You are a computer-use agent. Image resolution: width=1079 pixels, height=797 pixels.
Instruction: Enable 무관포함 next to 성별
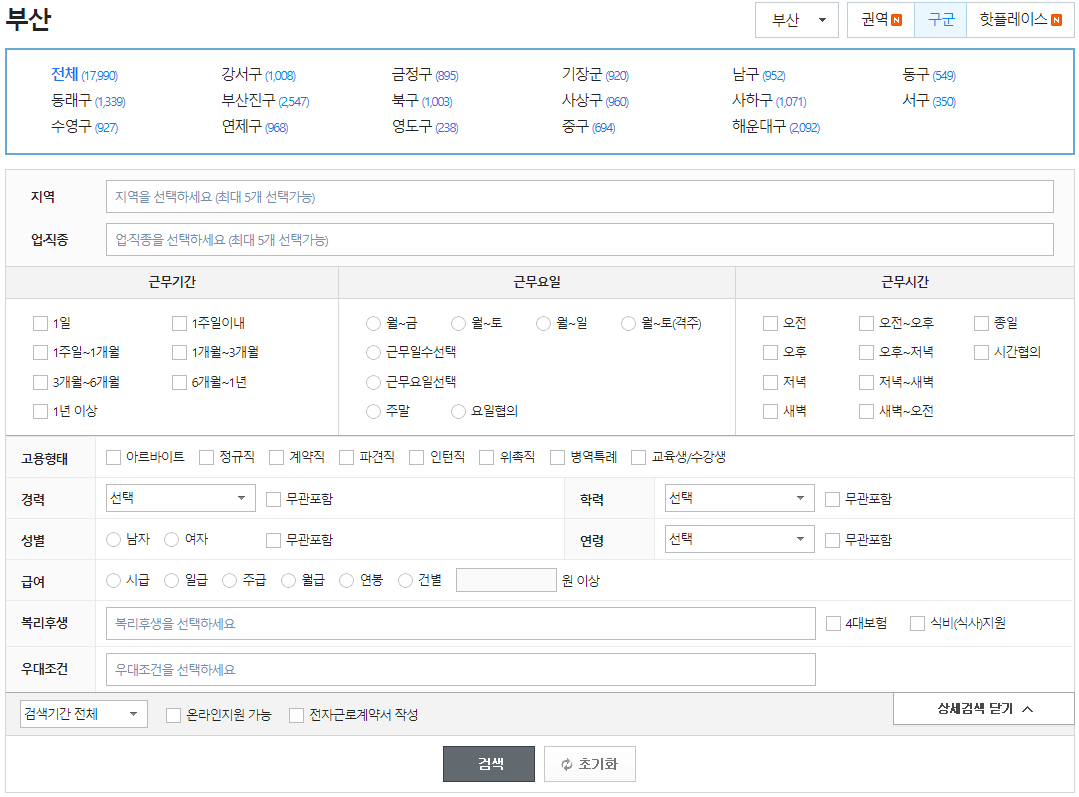(x=272, y=539)
